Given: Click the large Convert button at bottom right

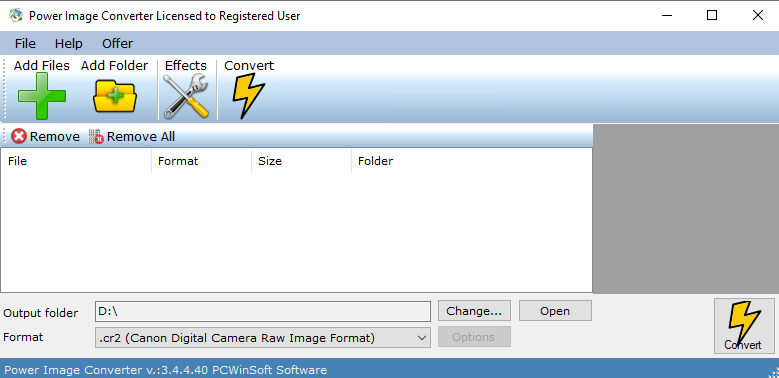Looking at the screenshot, I should pos(744,326).
